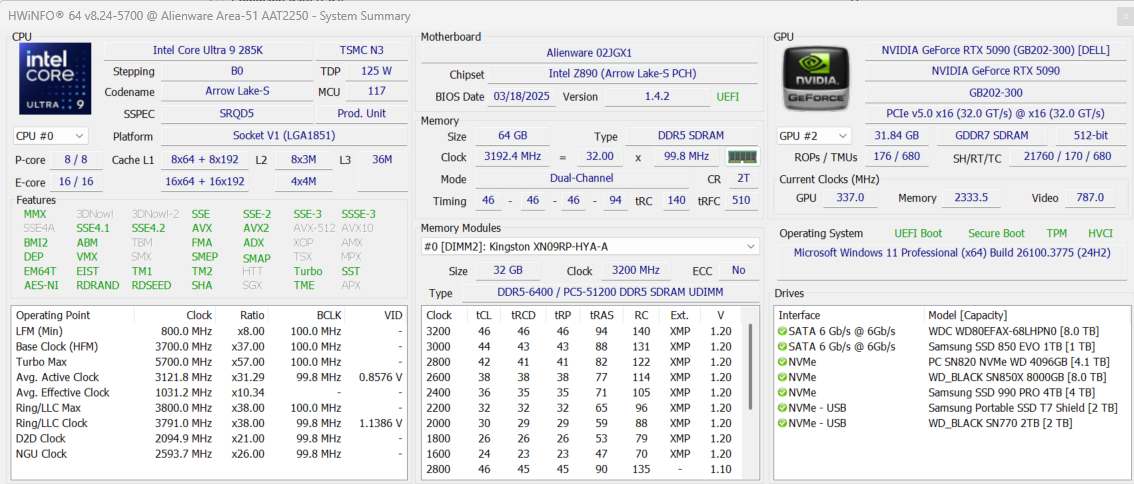Viewport: 1134px width, 484px height.
Task: Click green check icon beside Samsung SSD 990 PRO
Action: [782, 392]
